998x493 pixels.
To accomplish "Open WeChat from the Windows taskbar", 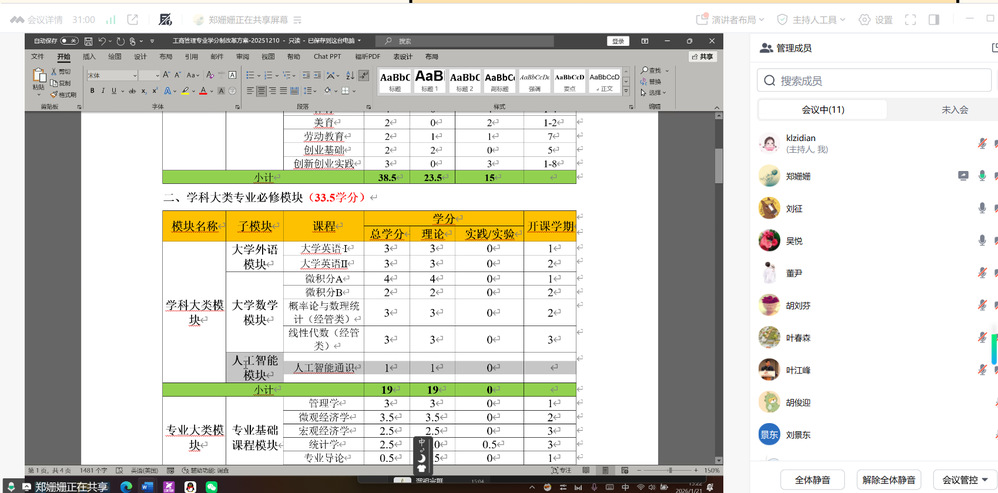I will pyautogui.click(x=211, y=486).
